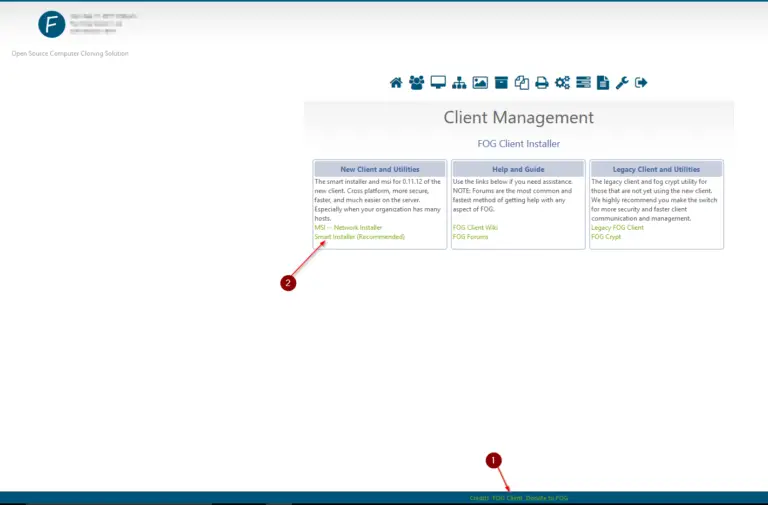The image size is (768, 505).
Task: Go to the Home dashboard icon
Action: pos(396,83)
